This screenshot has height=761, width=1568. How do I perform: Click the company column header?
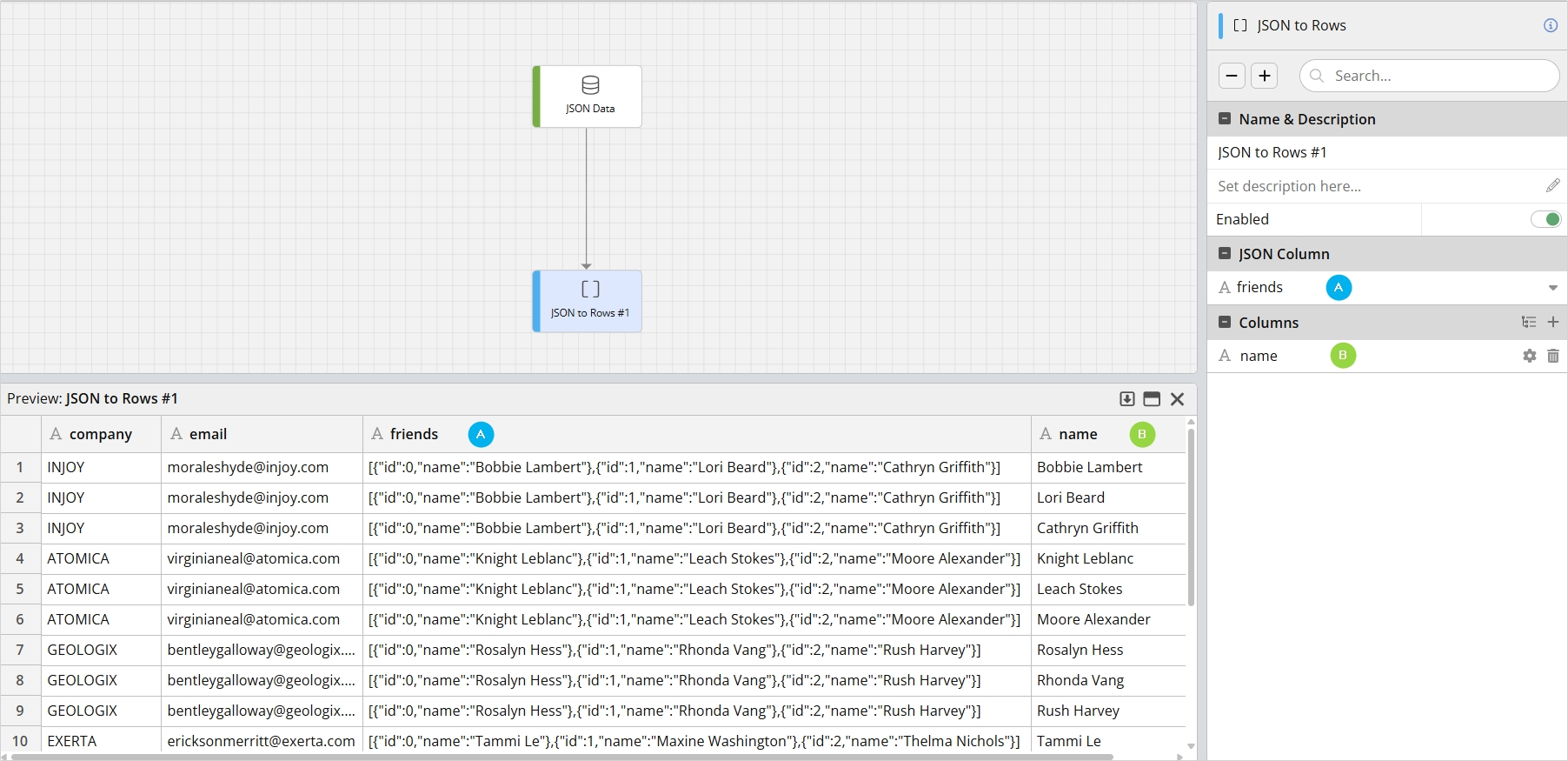[101, 434]
